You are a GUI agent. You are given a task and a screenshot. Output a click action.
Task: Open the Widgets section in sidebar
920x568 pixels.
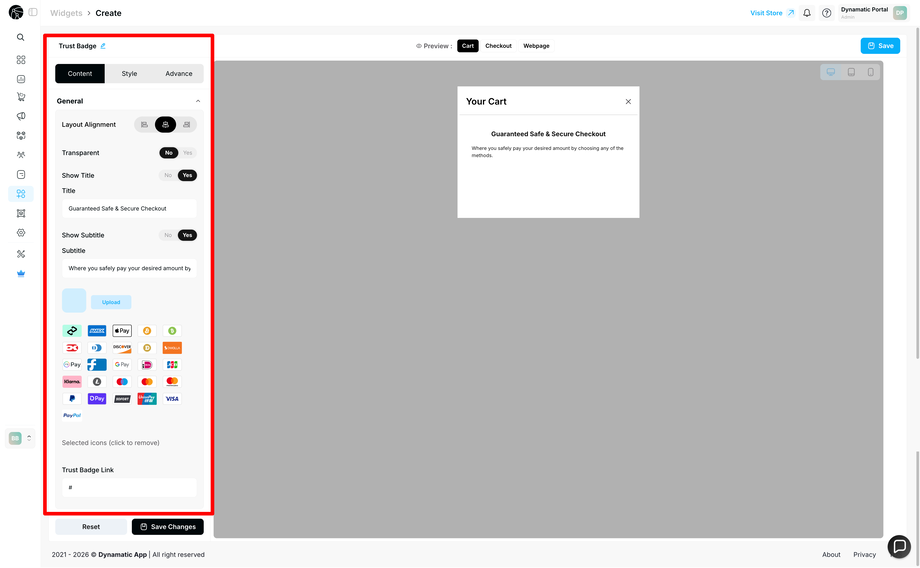click(x=21, y=194)
